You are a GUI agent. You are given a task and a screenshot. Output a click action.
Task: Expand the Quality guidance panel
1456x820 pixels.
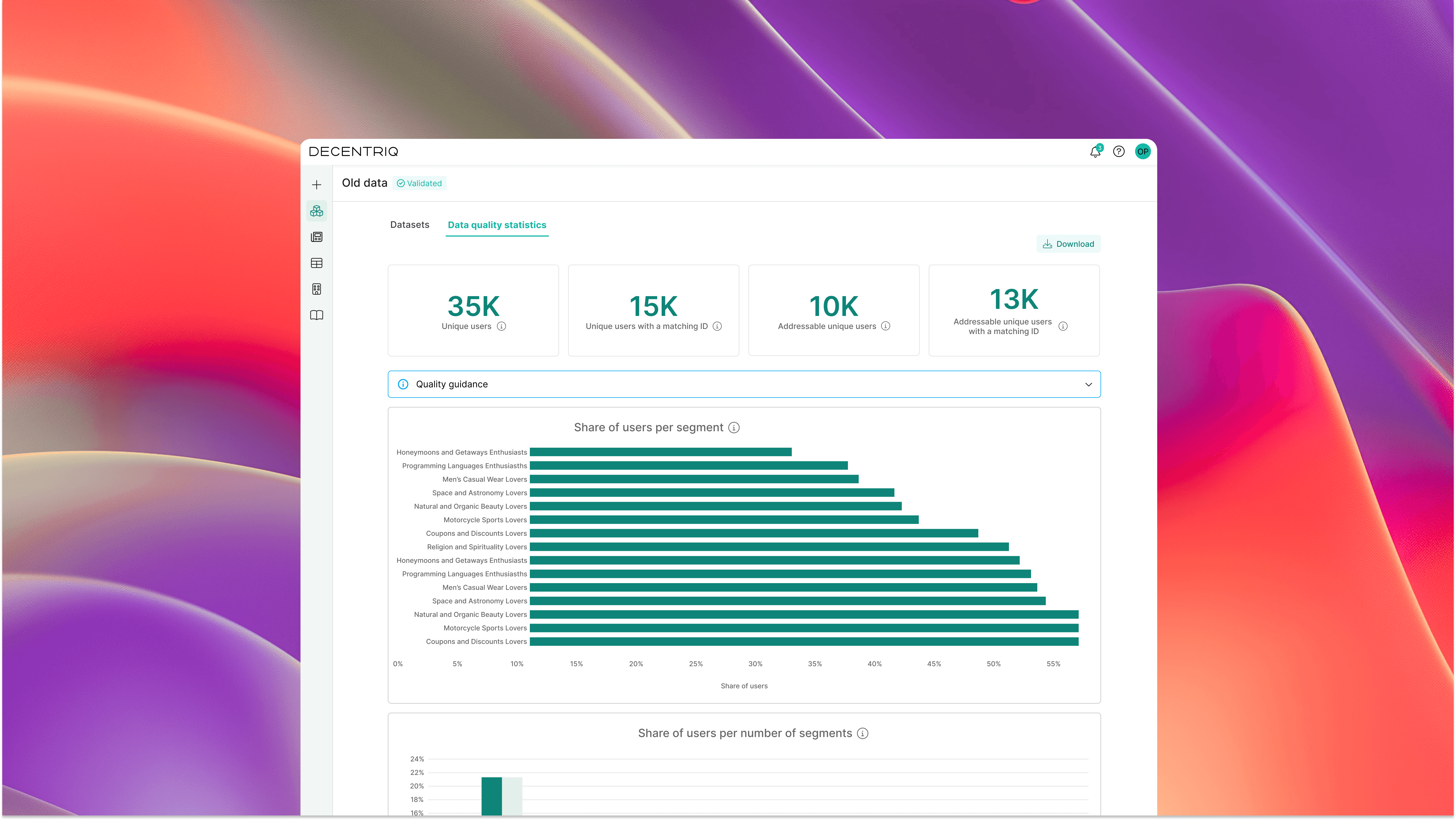click(735, 384)
